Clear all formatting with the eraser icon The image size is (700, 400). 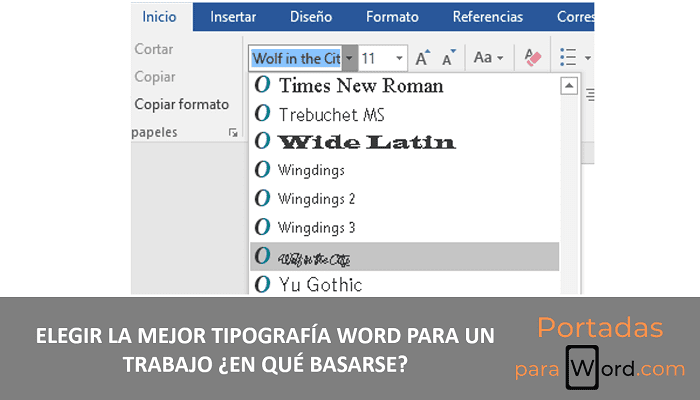tap(533, 58)
